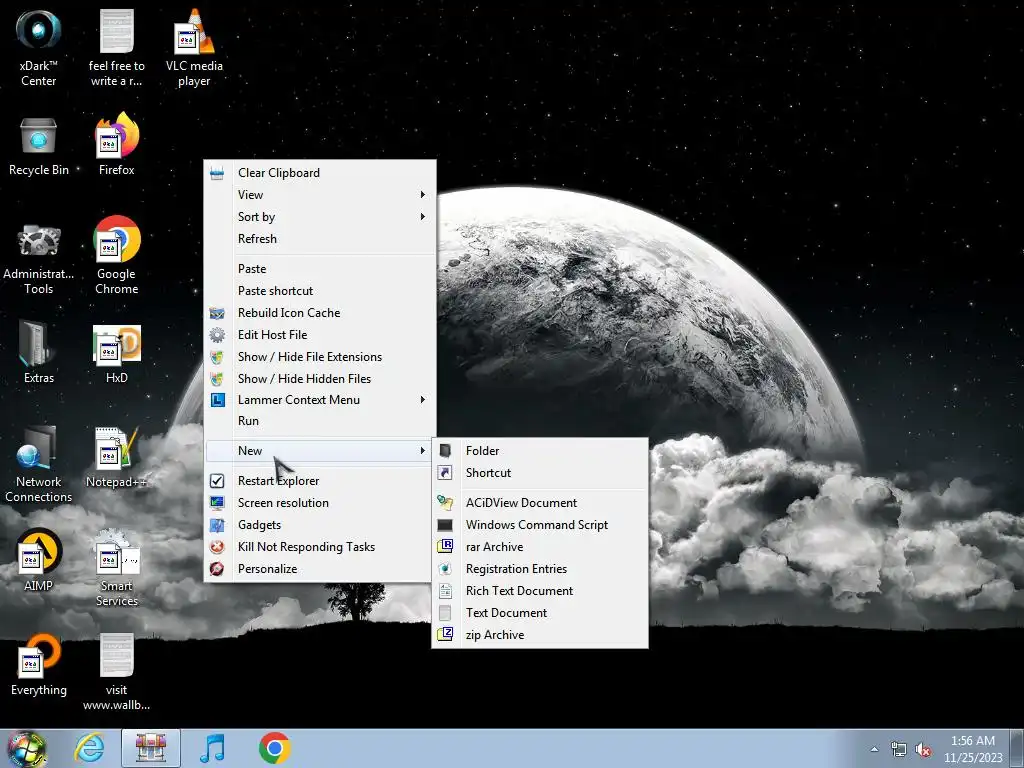
Task: Create a new rar Archive
Action: 540,547
